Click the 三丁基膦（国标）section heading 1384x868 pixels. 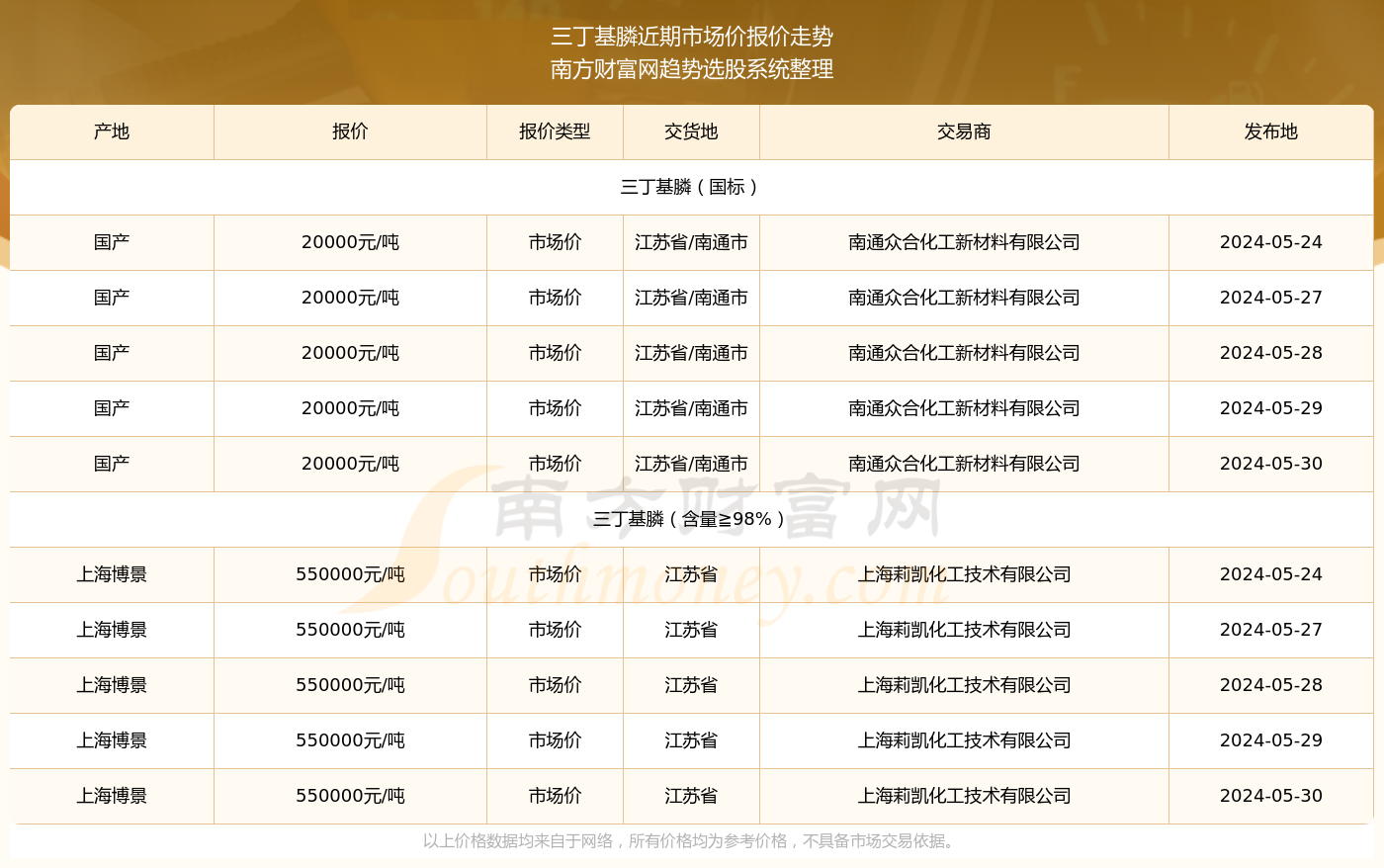691,187
